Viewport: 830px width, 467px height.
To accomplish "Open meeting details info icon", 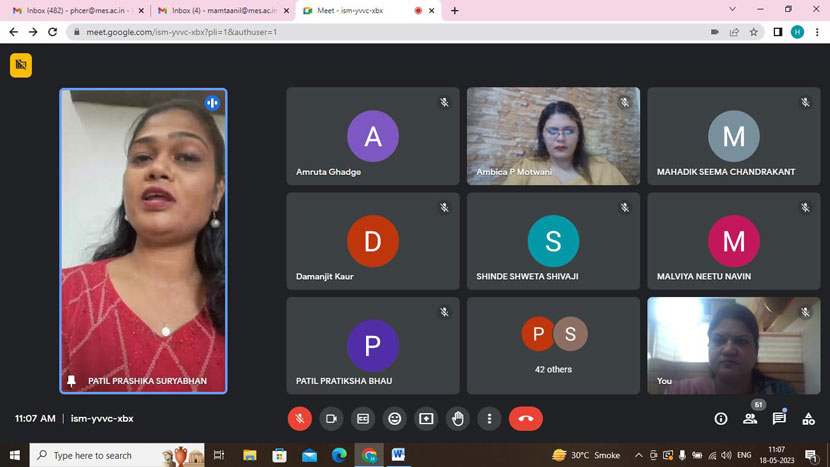I will coord(720,419).
